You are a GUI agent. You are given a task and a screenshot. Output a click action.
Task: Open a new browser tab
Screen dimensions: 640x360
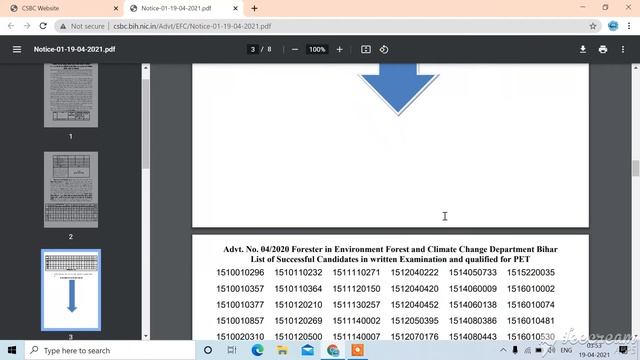pyautogui.click(x=254, y=8)
